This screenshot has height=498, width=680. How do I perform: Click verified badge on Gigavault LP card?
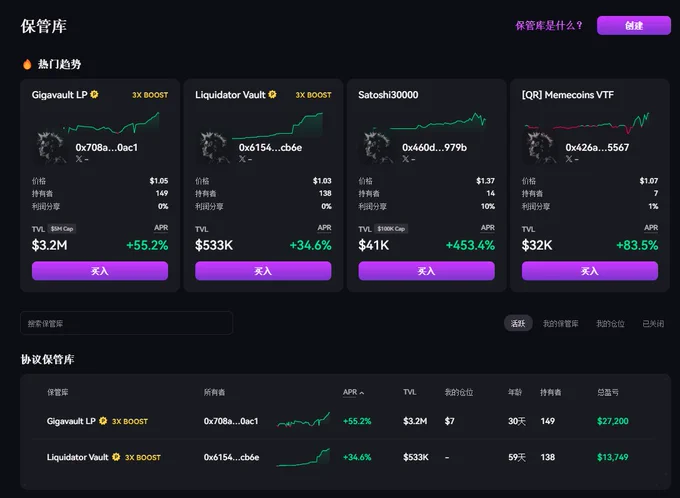click(95, 94)
